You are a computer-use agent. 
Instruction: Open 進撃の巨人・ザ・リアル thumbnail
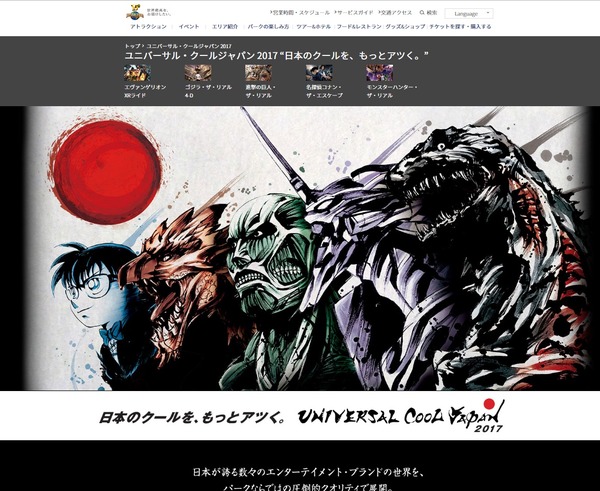coord(258,73)
